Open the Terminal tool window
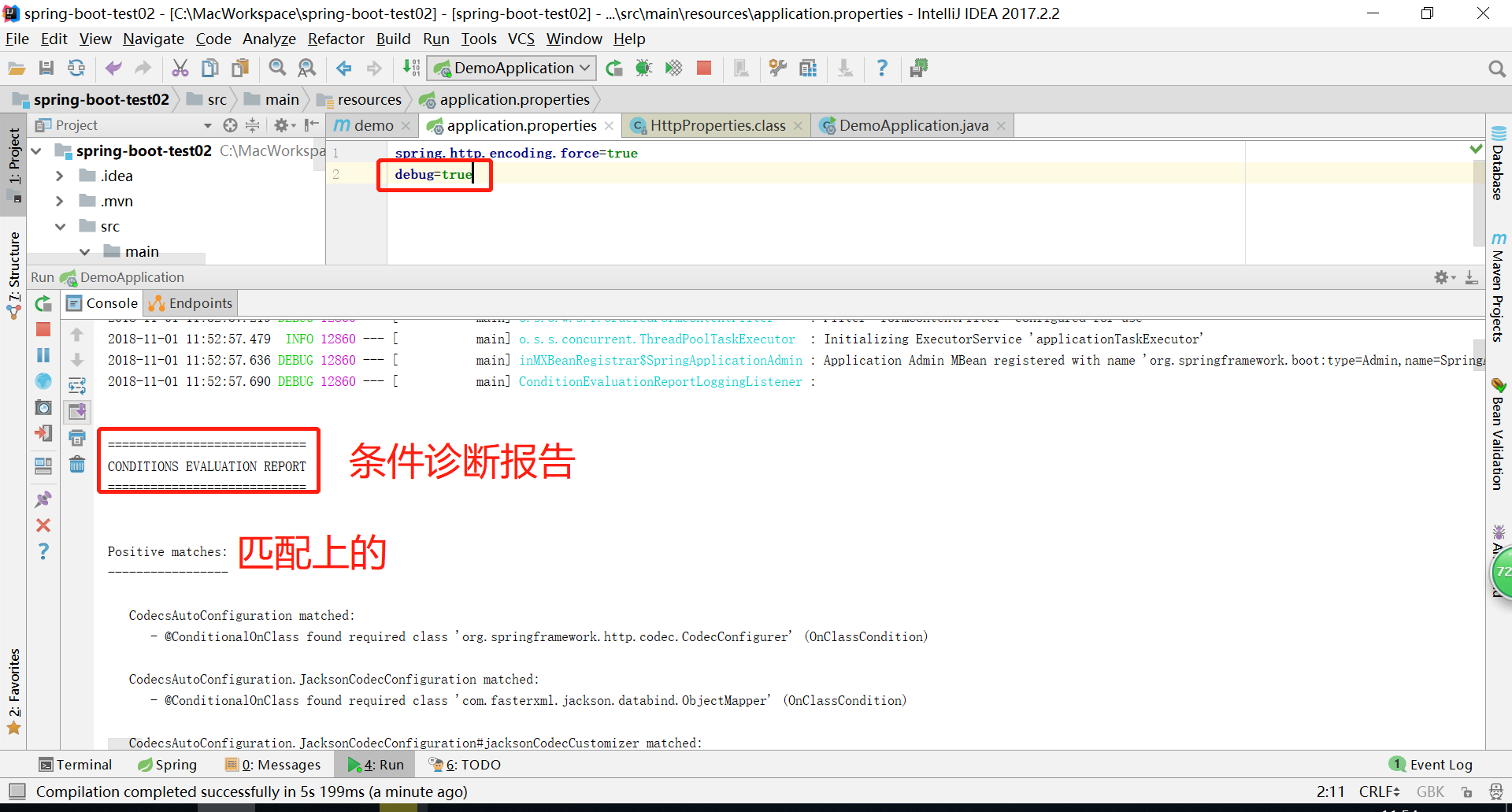1512x812 pixels. [76, 765]
